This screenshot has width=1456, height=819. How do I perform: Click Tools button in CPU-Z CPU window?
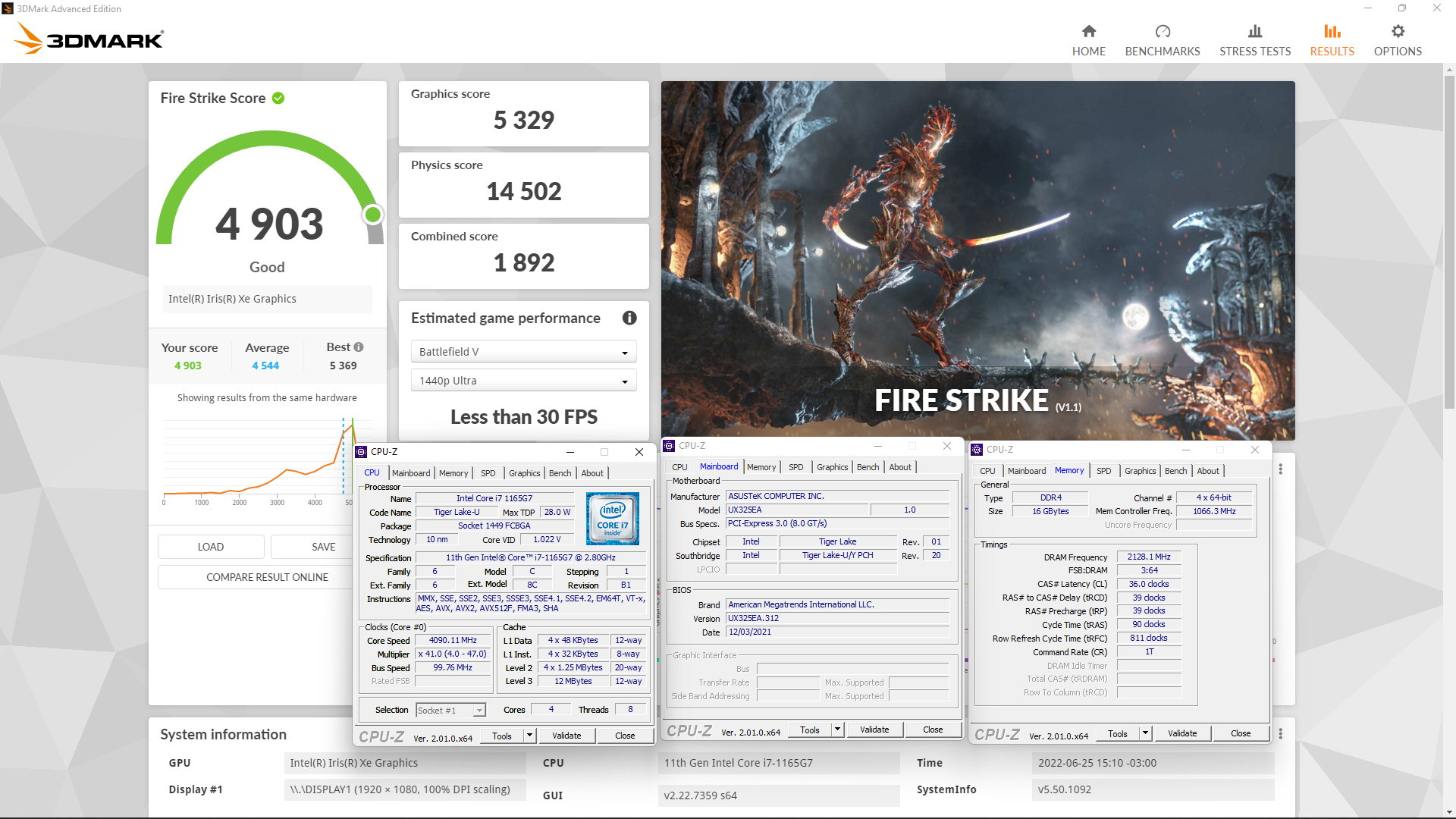point(501,736)
